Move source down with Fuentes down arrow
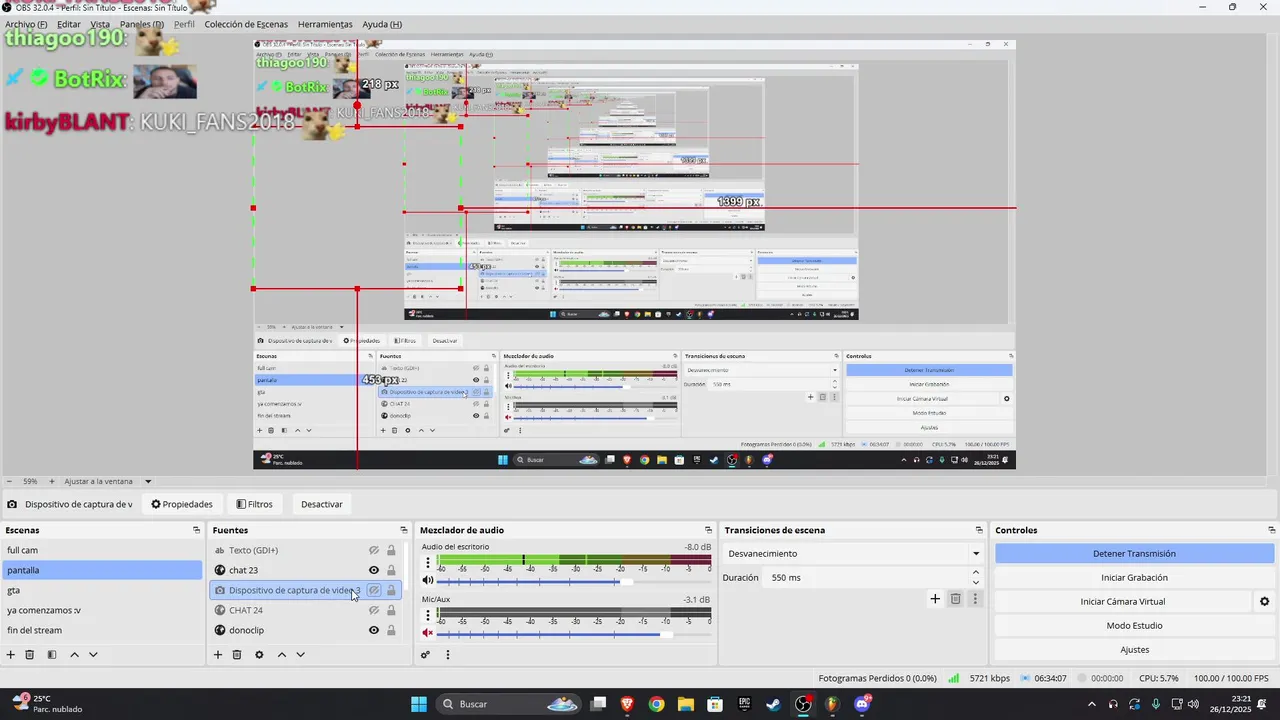1280x720 pixels. (x=300, y=655)
